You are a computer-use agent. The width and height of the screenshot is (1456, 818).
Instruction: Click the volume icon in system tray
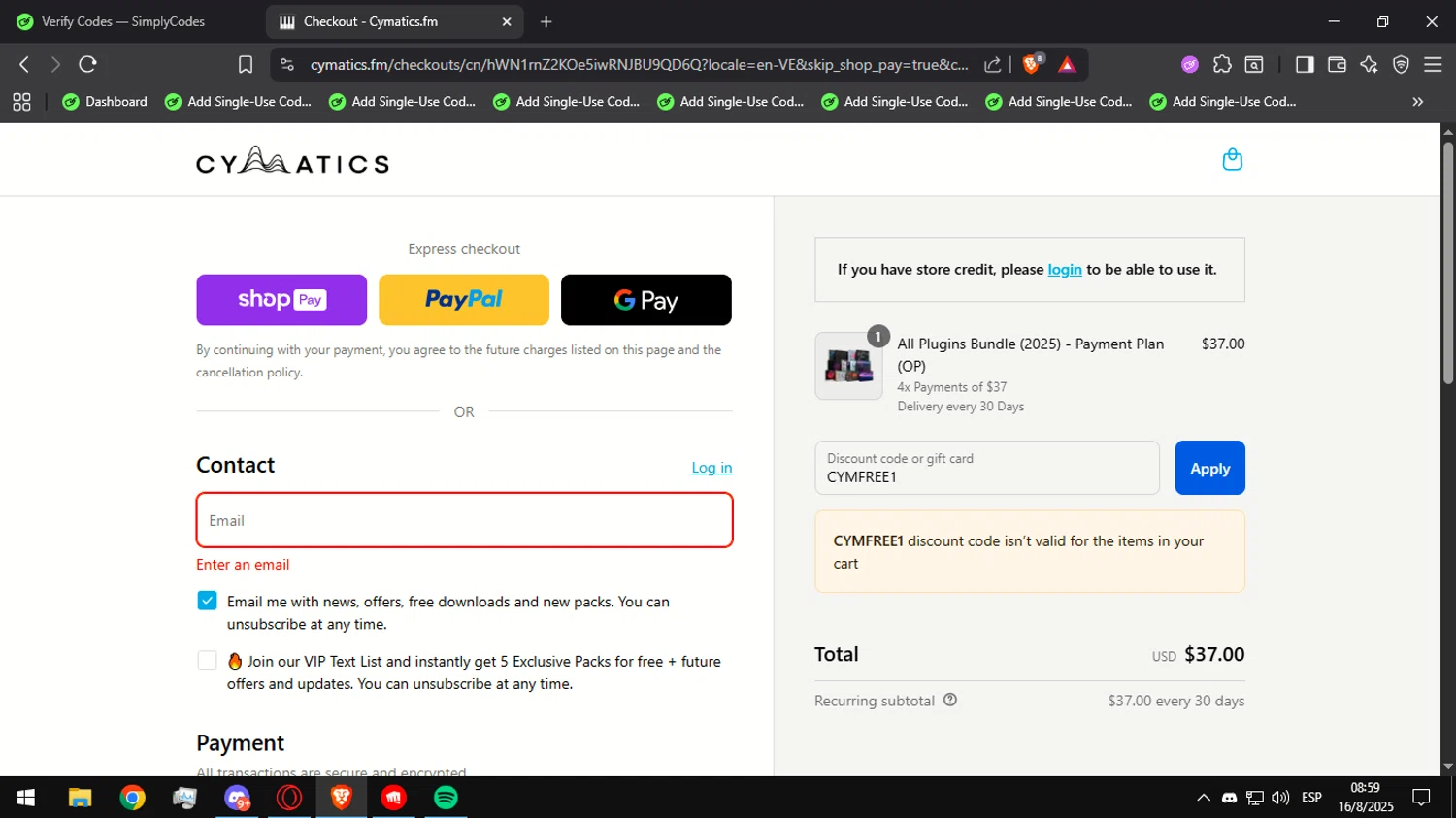pos(1280,798)
